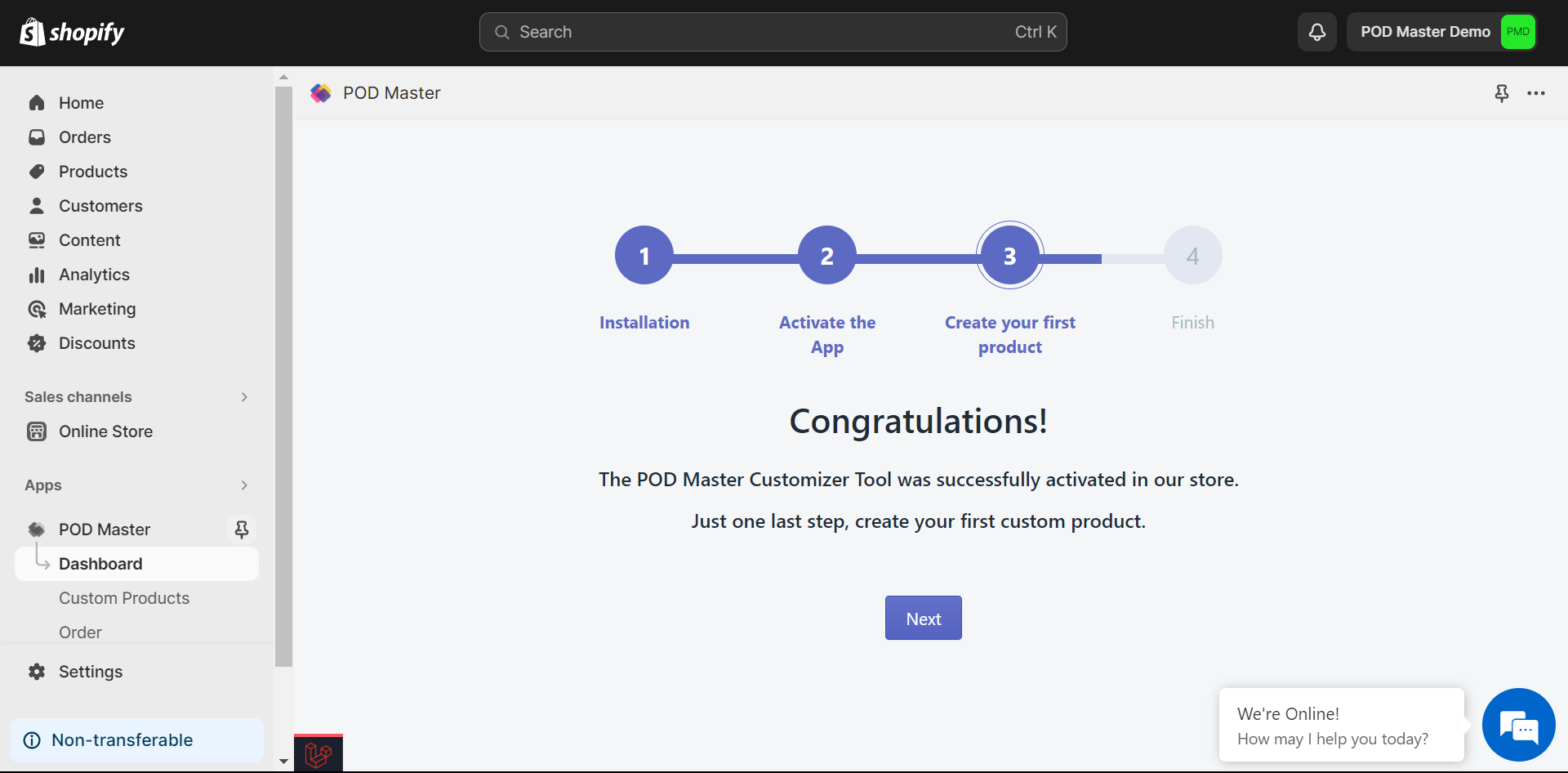Screen dimensions: 1568x773
Task: Select Dashboard under POD Master
Action: click(x=136, y=564)
